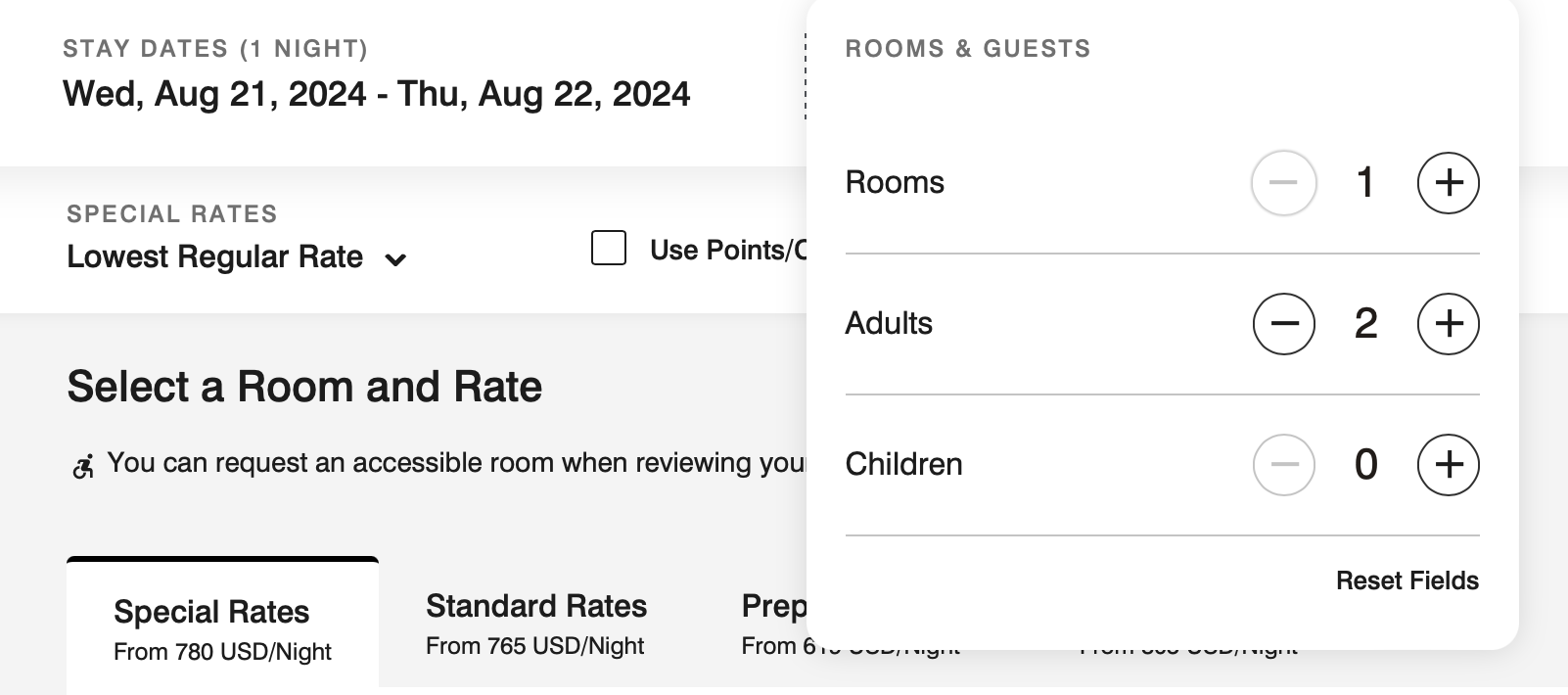Click the Adults quantity value
Viewport: 1568px width, 695px height.
(x=1365, y=324)
